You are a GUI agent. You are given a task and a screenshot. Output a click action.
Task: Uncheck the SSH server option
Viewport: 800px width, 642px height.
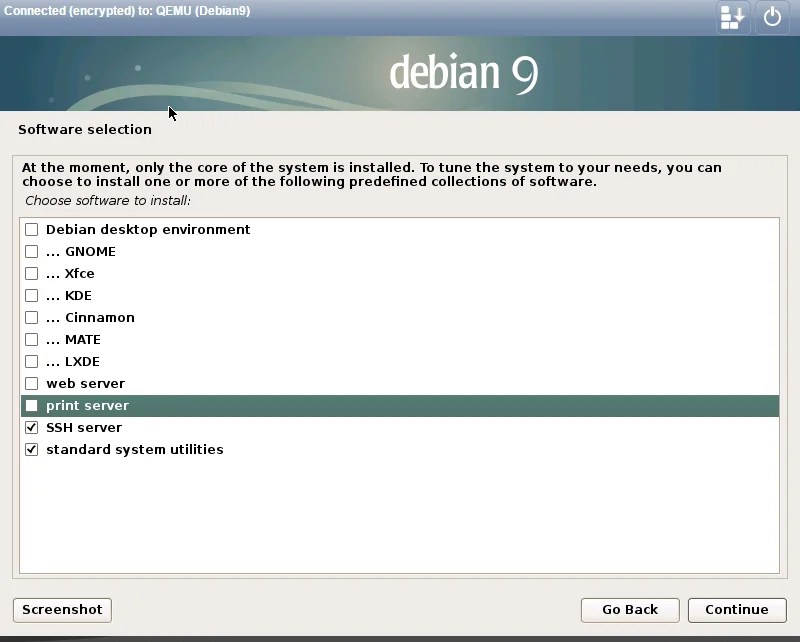tap(31, 427)
